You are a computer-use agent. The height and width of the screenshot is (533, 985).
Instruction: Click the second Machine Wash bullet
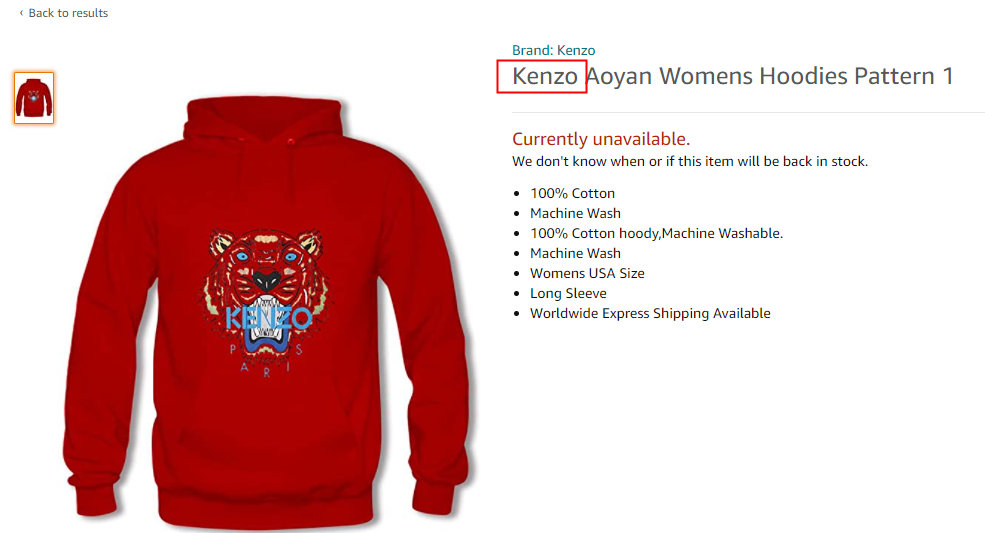coord(575,253)
